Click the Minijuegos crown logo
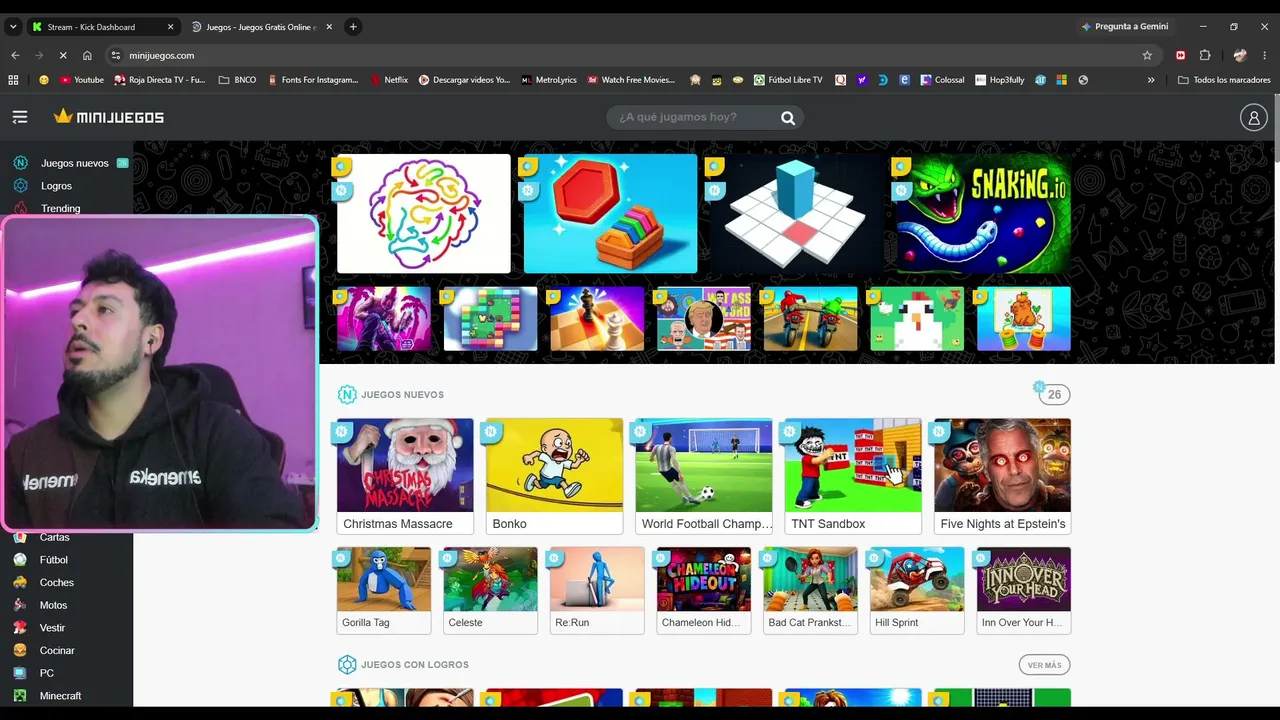 click(x=109, y=117)
